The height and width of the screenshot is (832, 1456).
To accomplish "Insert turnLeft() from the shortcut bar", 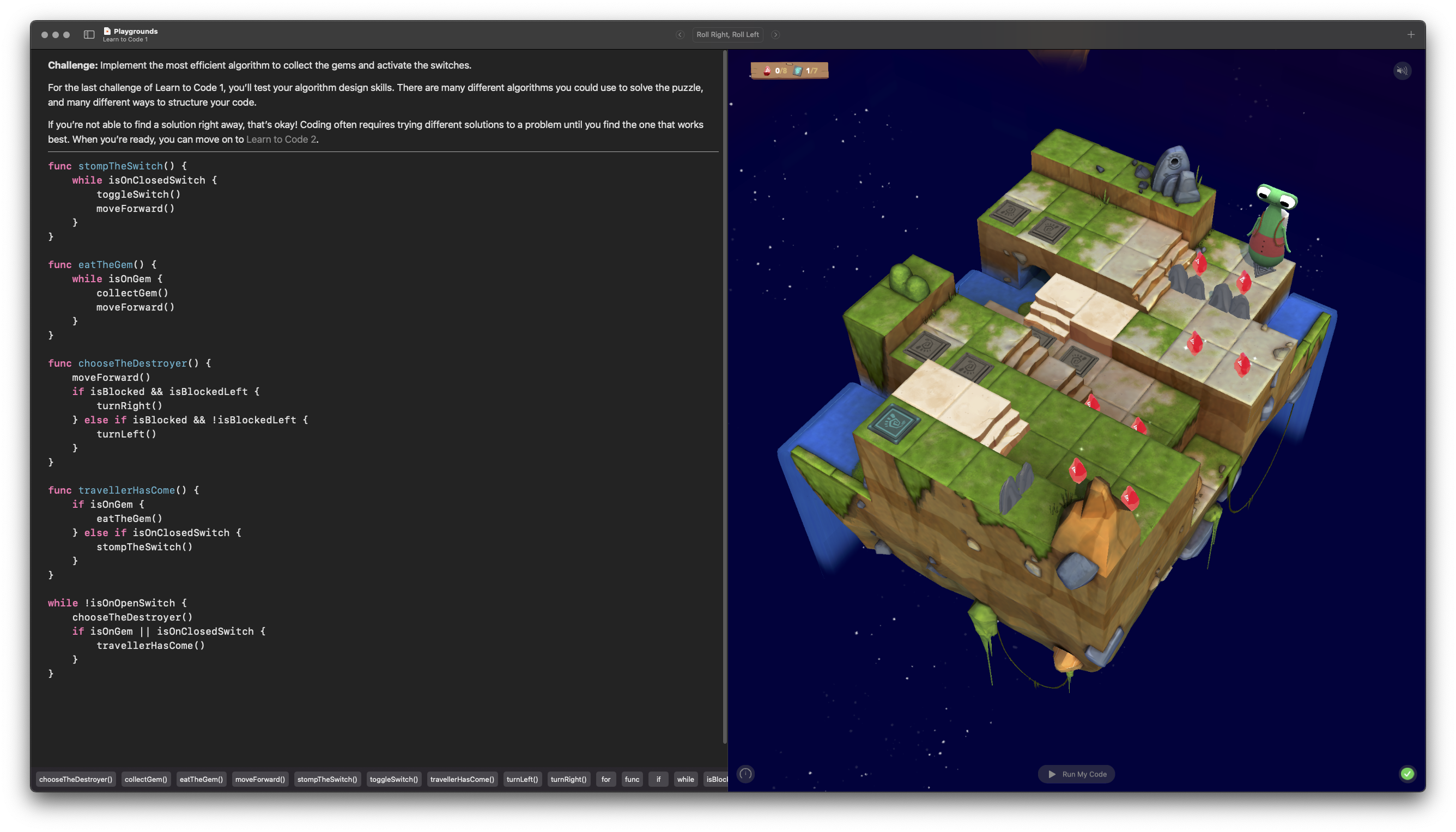I will pyautogui.click(x=522, y=779).
